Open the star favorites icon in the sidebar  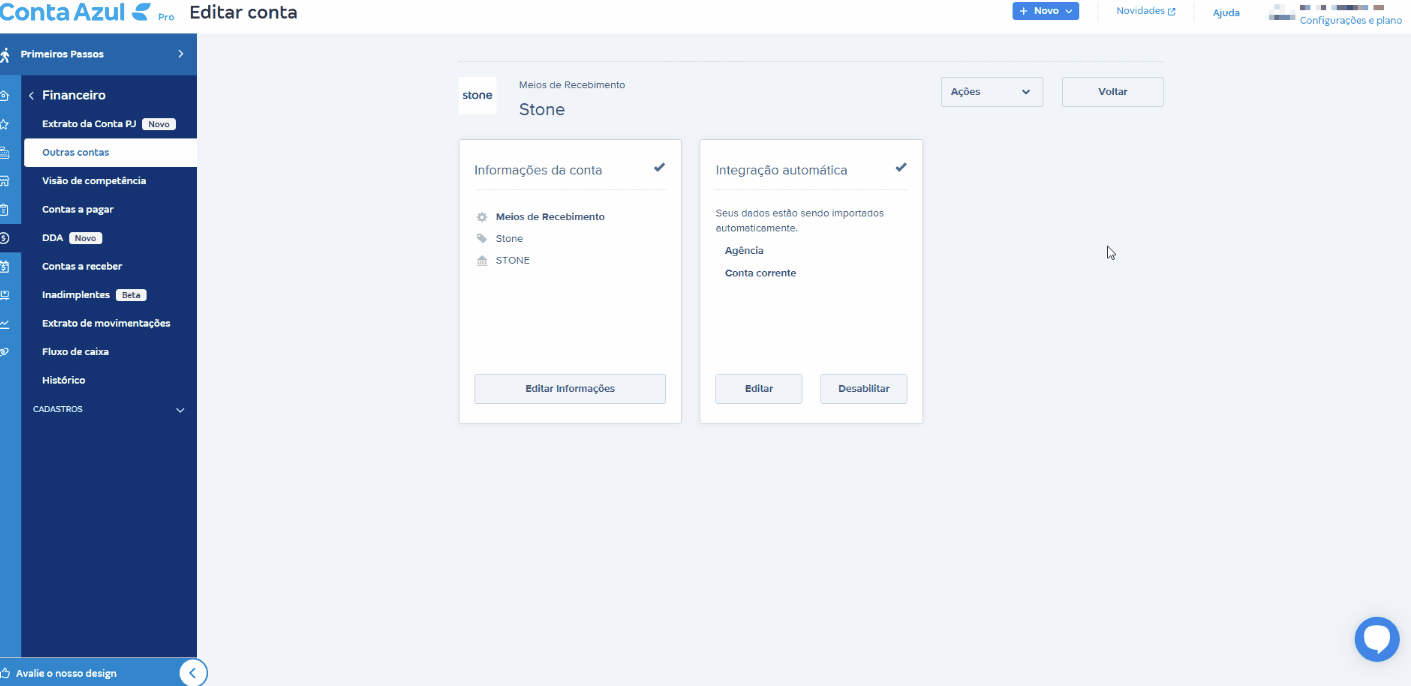click(x=5, y=125)
